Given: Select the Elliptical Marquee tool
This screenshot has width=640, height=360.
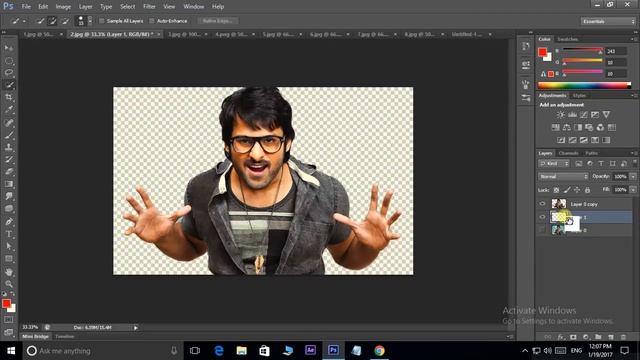Looking at the screenshot, I should click(x=9, y=61).
